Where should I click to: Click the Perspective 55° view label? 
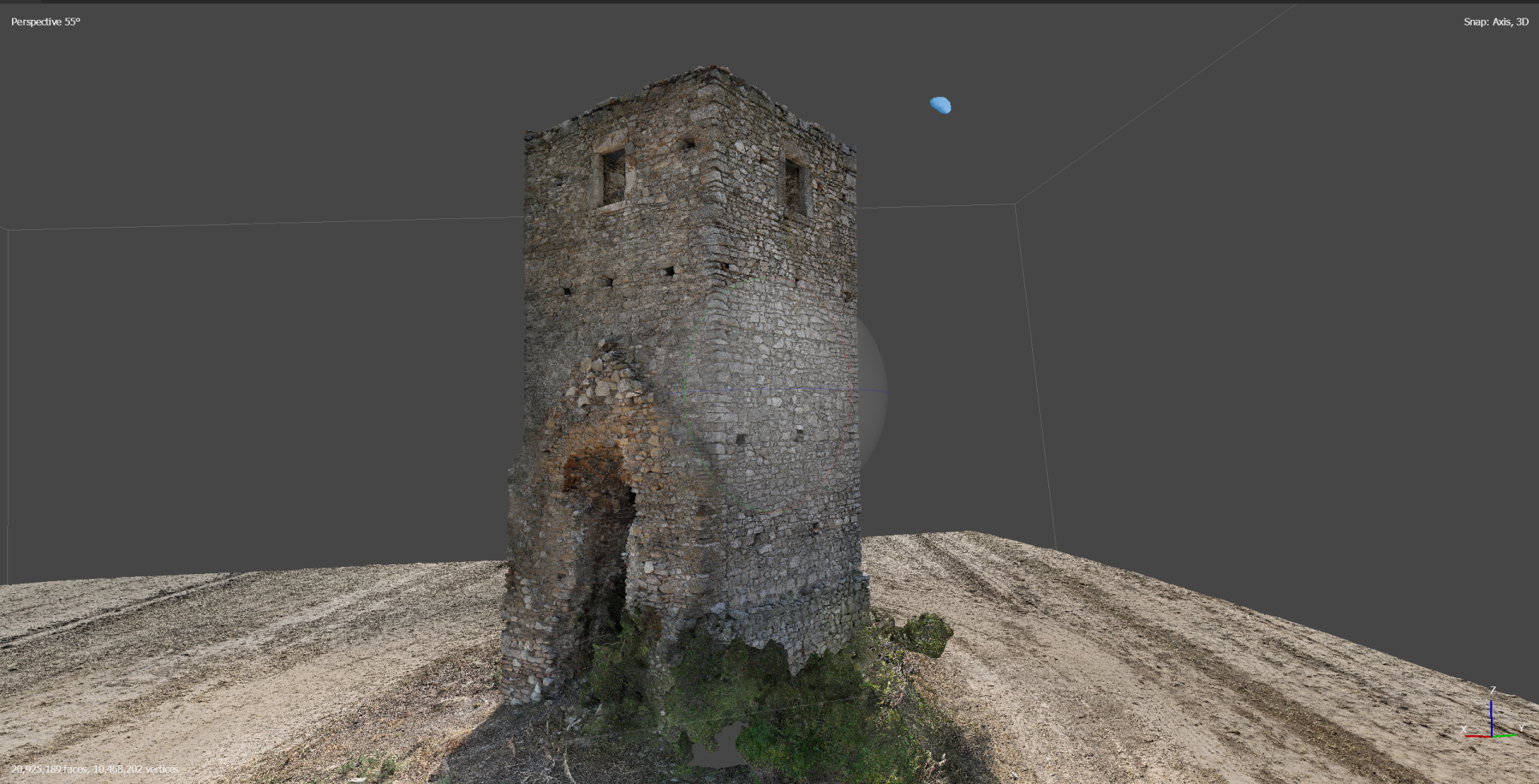(x=46, y=22)
